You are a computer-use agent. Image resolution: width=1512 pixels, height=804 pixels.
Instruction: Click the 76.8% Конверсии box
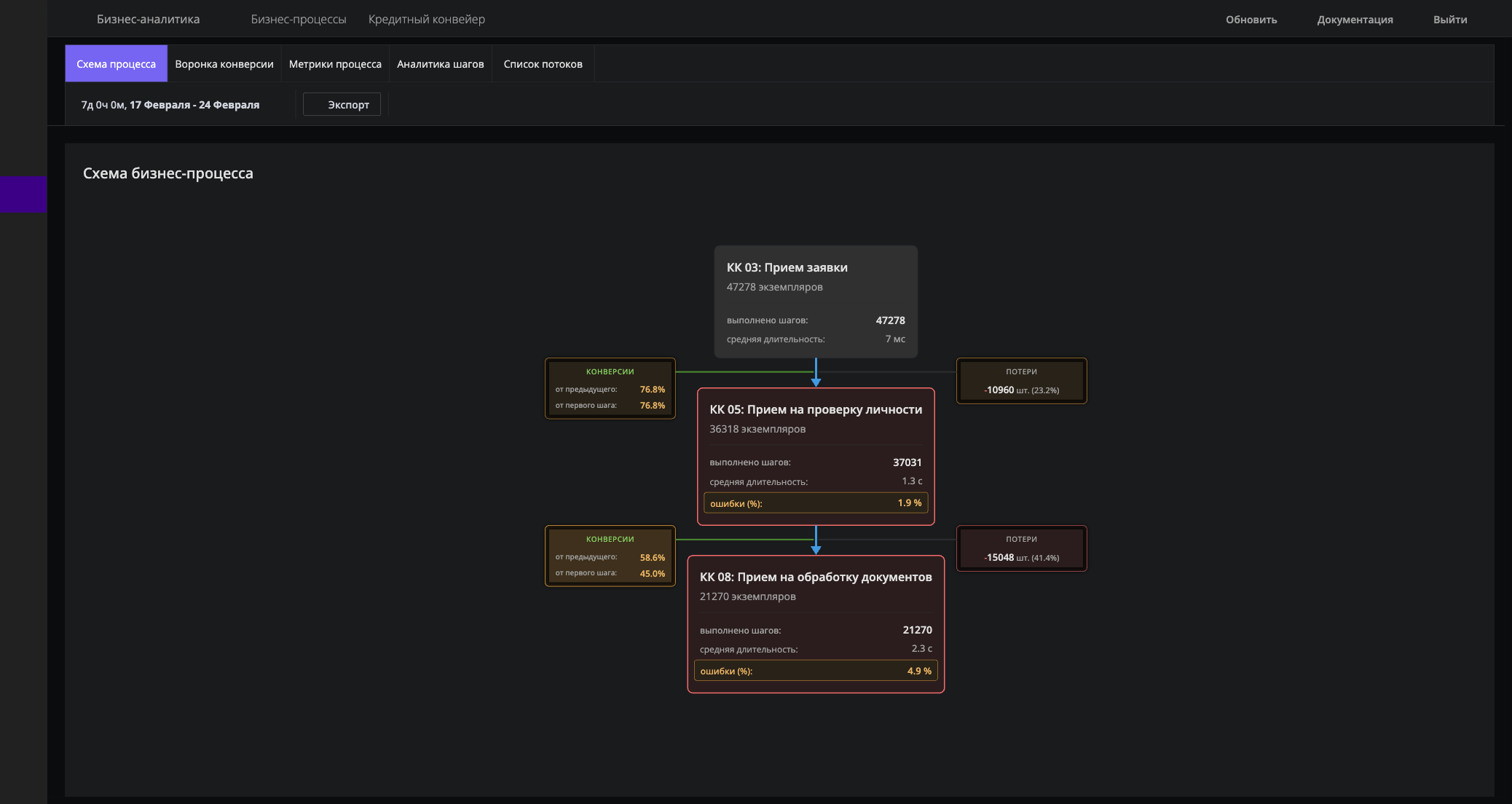point(610,388)
